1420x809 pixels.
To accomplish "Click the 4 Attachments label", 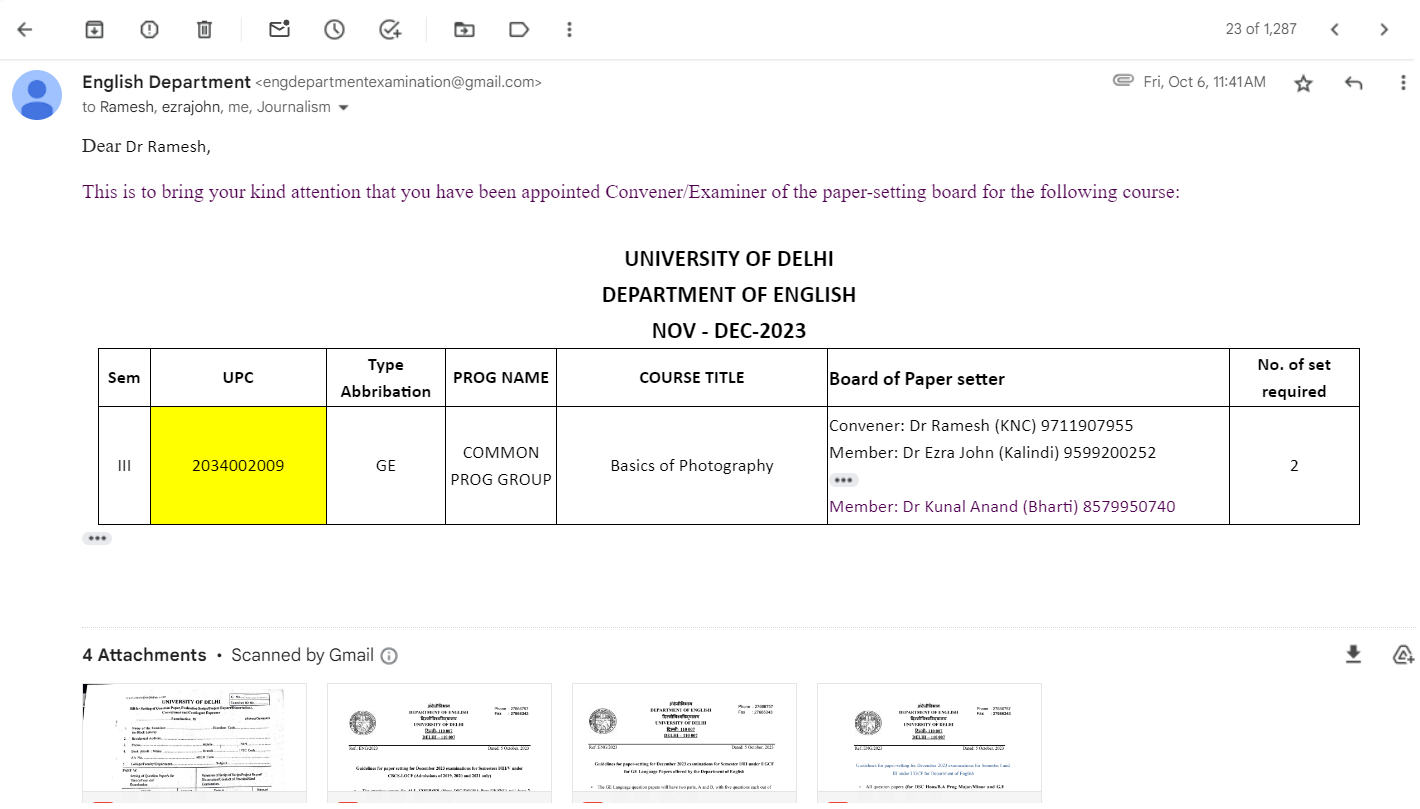I will 144,655.
